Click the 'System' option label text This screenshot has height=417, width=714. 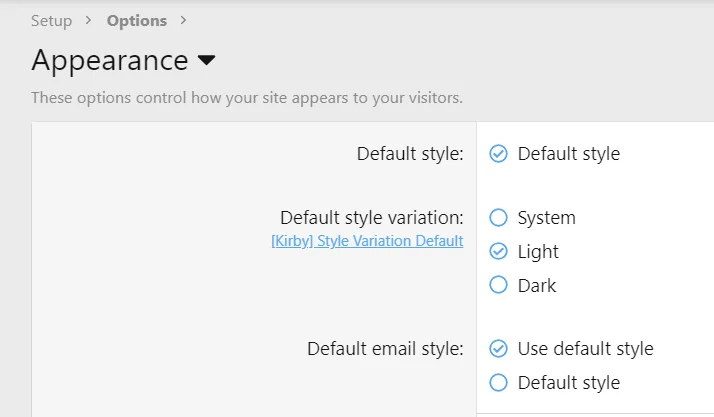(546, 218)
